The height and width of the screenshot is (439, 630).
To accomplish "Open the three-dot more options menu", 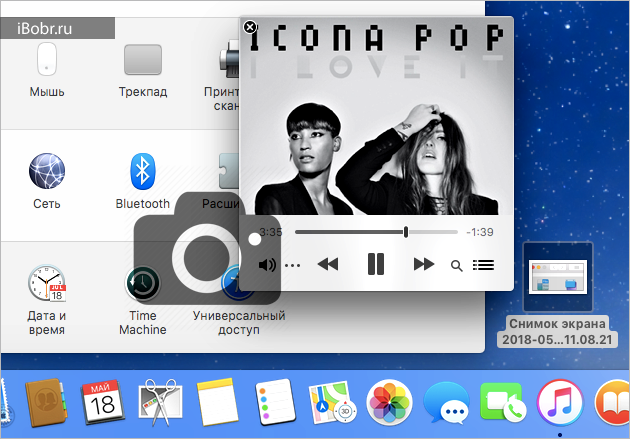I will (292, 265).
